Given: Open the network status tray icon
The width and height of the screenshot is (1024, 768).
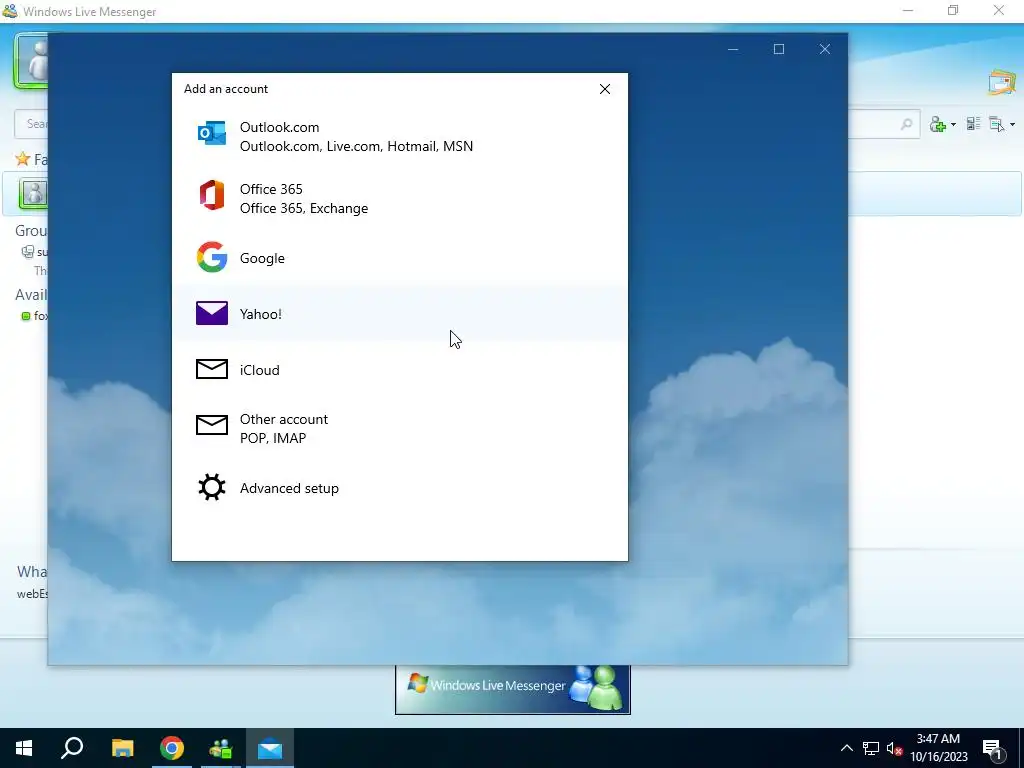Looking at the screenshot, I should [x=871, y=748].
